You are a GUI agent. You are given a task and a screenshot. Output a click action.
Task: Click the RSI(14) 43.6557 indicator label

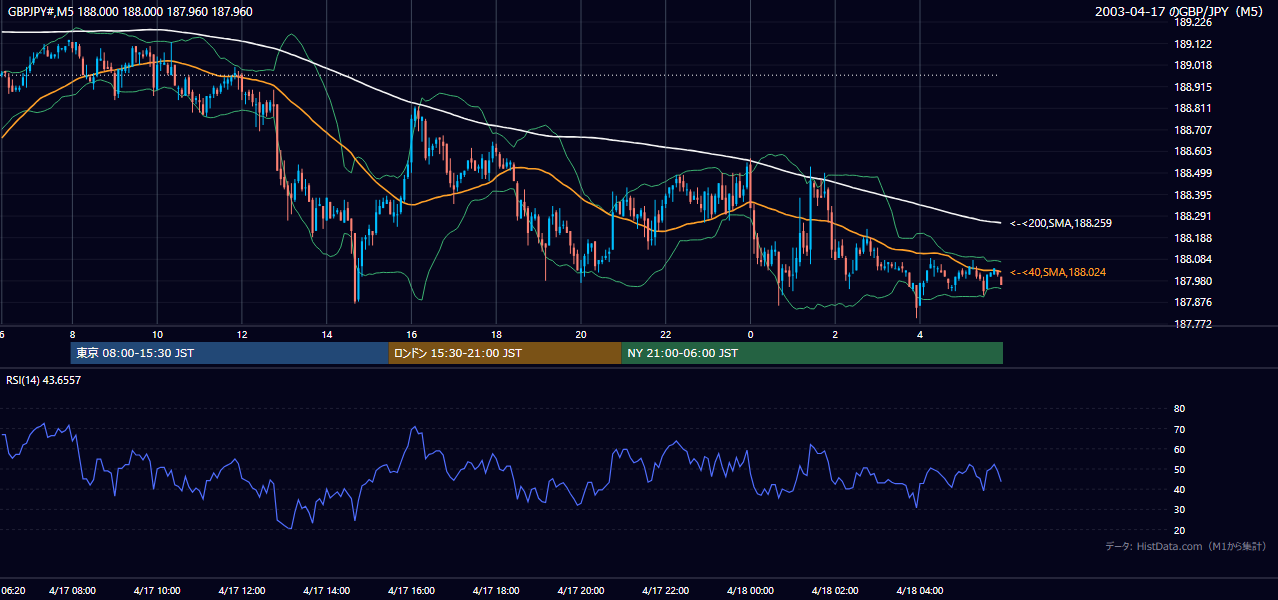43,380
